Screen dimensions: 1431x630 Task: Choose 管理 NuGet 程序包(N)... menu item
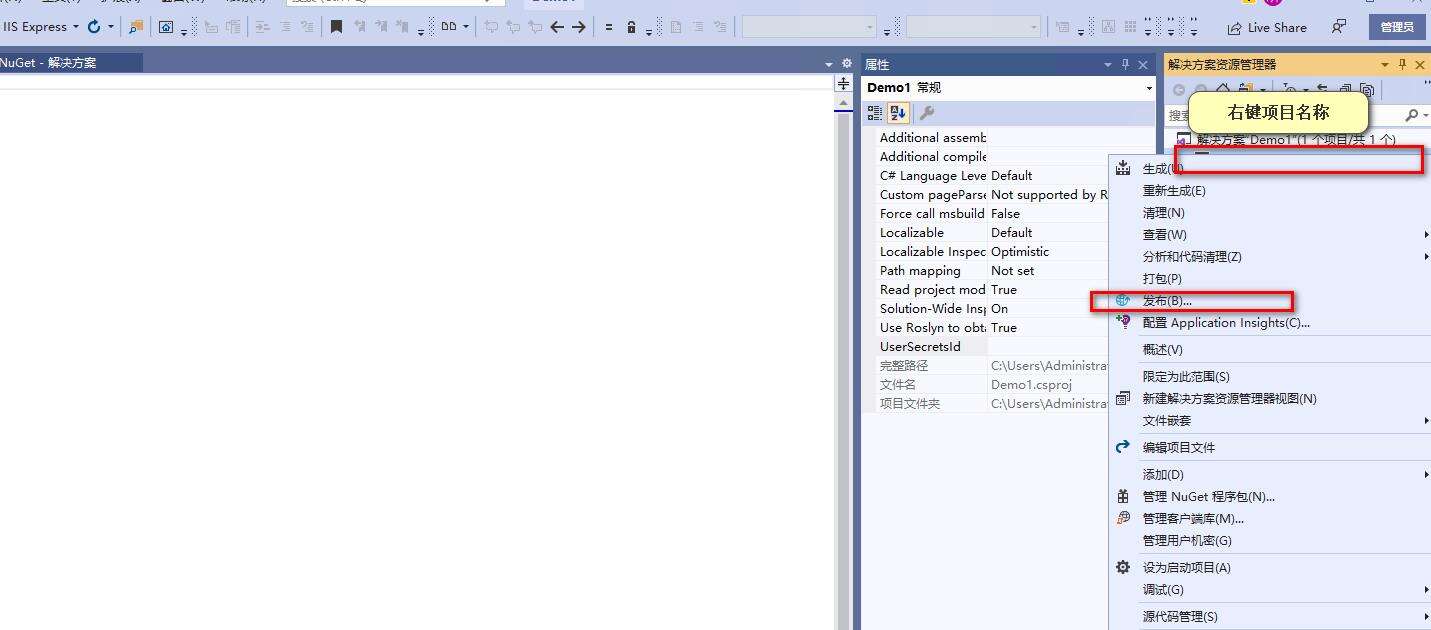click(1208, 497)
